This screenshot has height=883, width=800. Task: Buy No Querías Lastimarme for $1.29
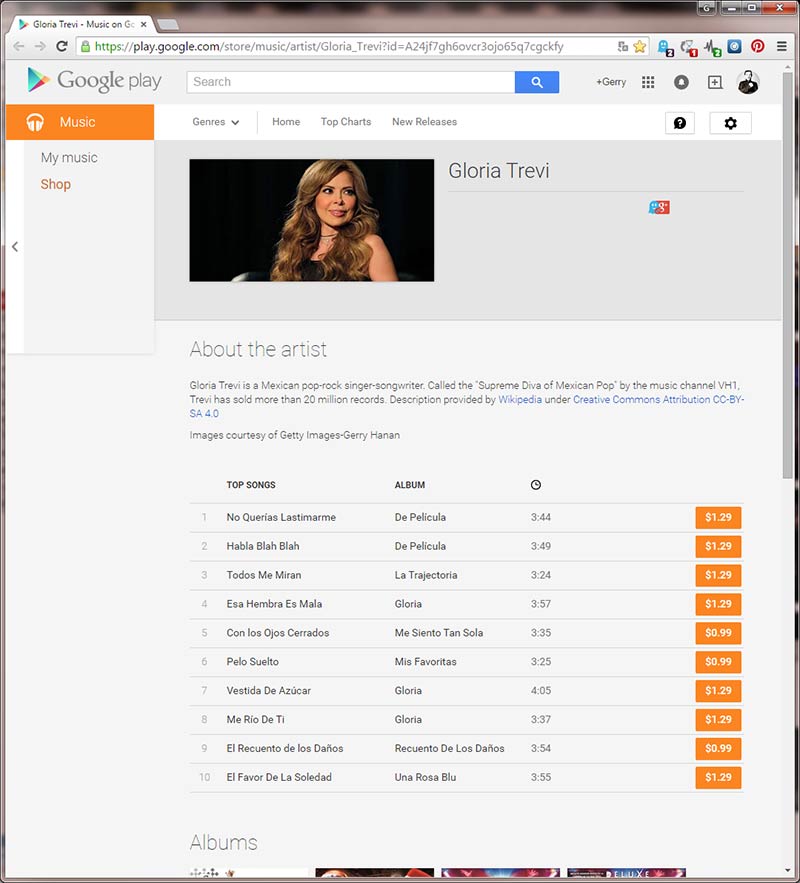(x=718, y=518)
